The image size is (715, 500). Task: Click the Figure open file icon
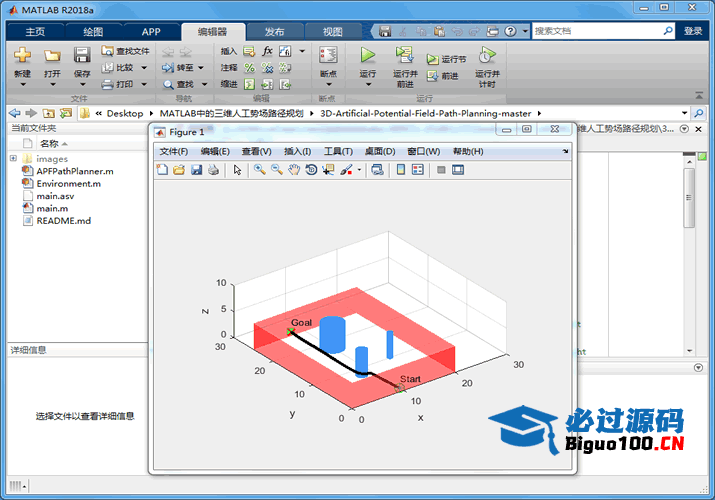point(179,170)
